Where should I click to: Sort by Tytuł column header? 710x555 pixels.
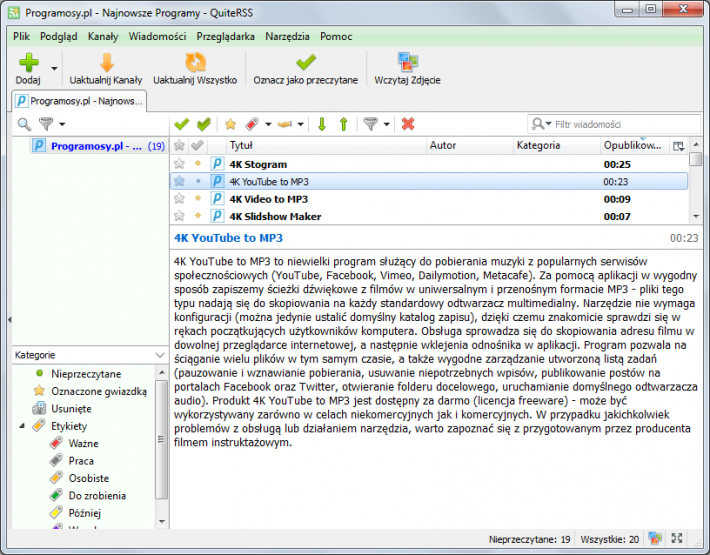tap(326, 145)
